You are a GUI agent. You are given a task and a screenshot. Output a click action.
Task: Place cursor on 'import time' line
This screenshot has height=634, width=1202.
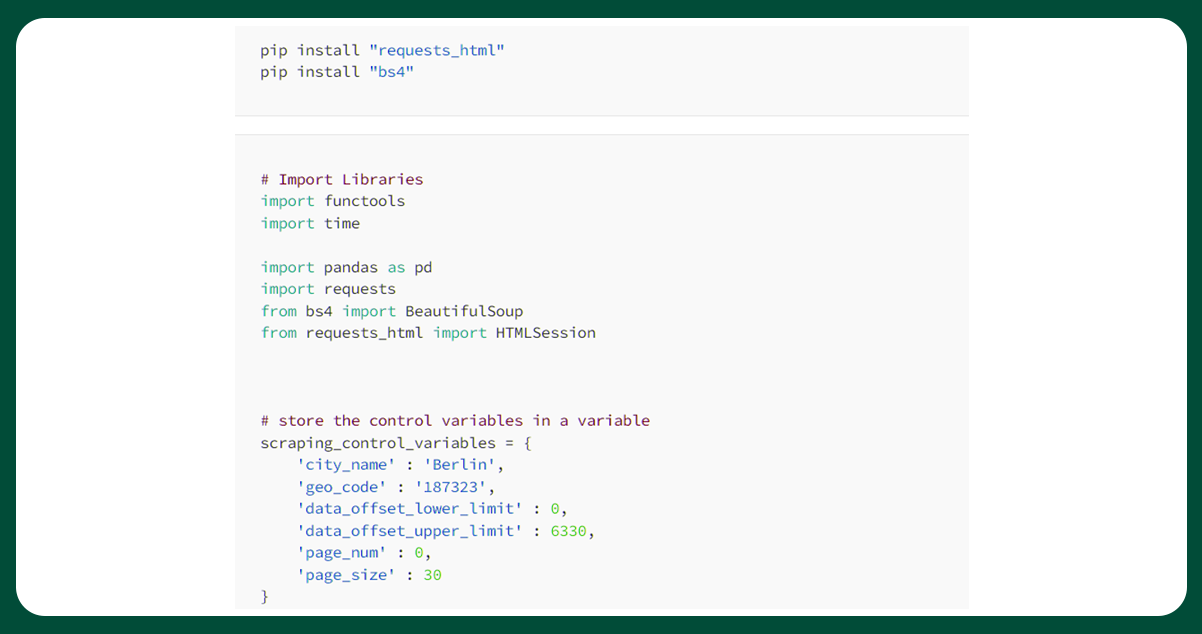(310, 223)
